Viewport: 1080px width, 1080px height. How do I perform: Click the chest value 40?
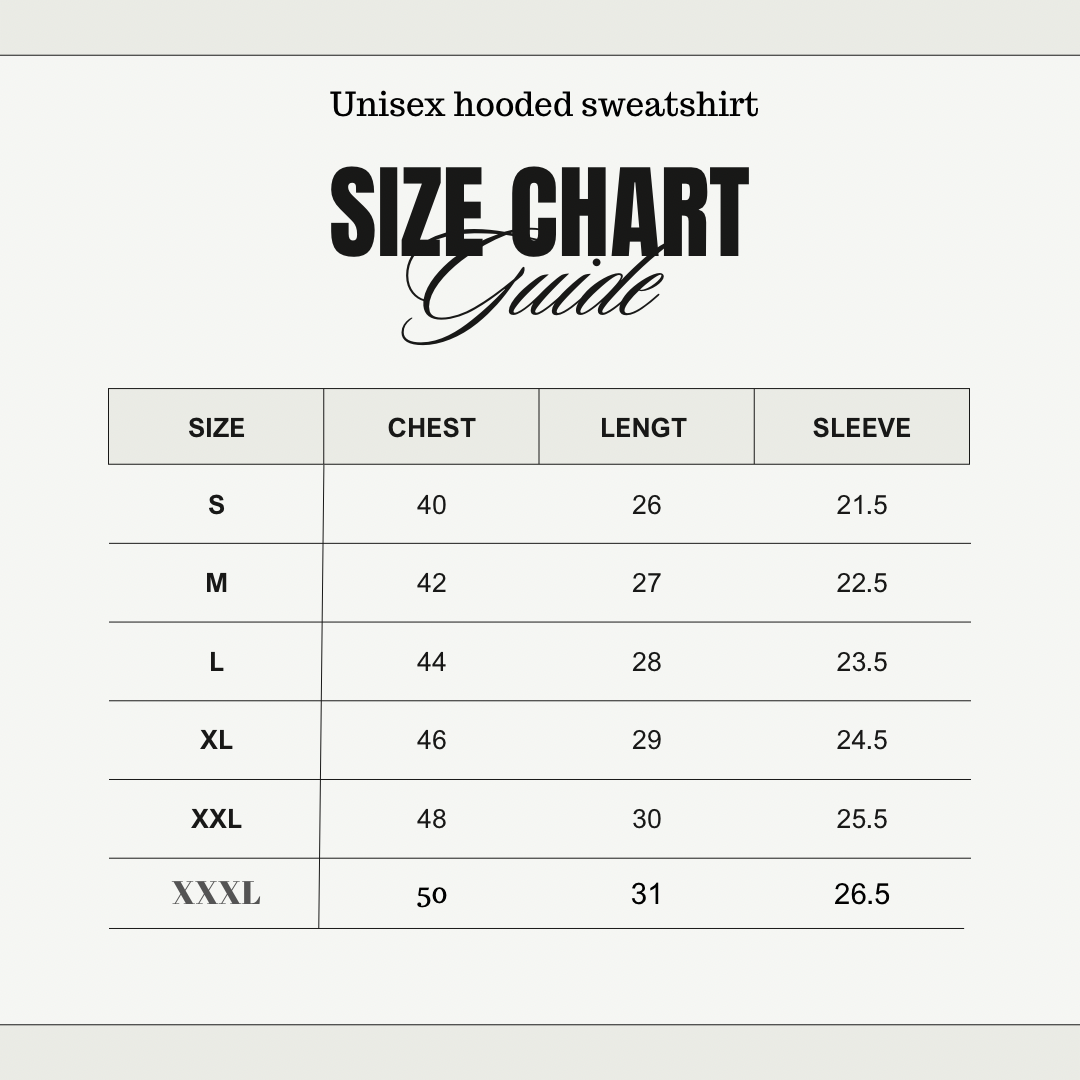pos(431,505)
